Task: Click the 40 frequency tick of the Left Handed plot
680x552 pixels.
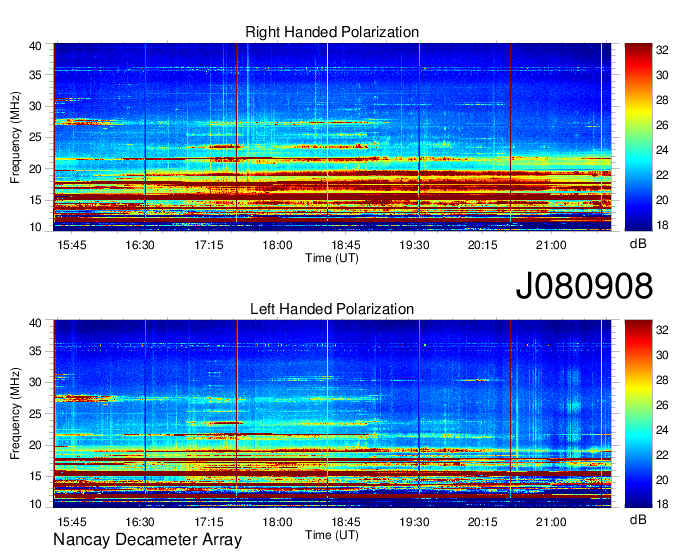Action: coord(35,323)
